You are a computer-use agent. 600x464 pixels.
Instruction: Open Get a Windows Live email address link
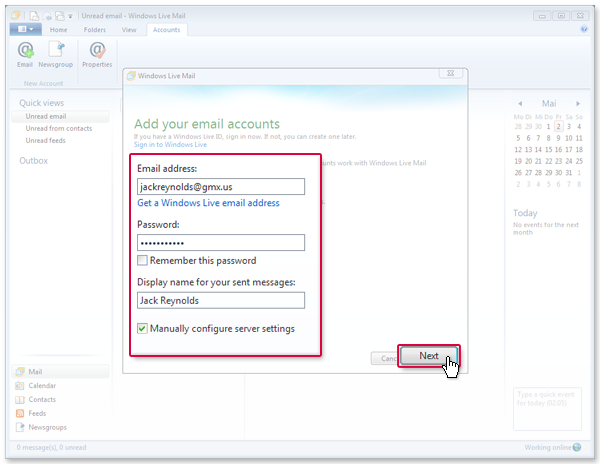(x=209, y=203)
